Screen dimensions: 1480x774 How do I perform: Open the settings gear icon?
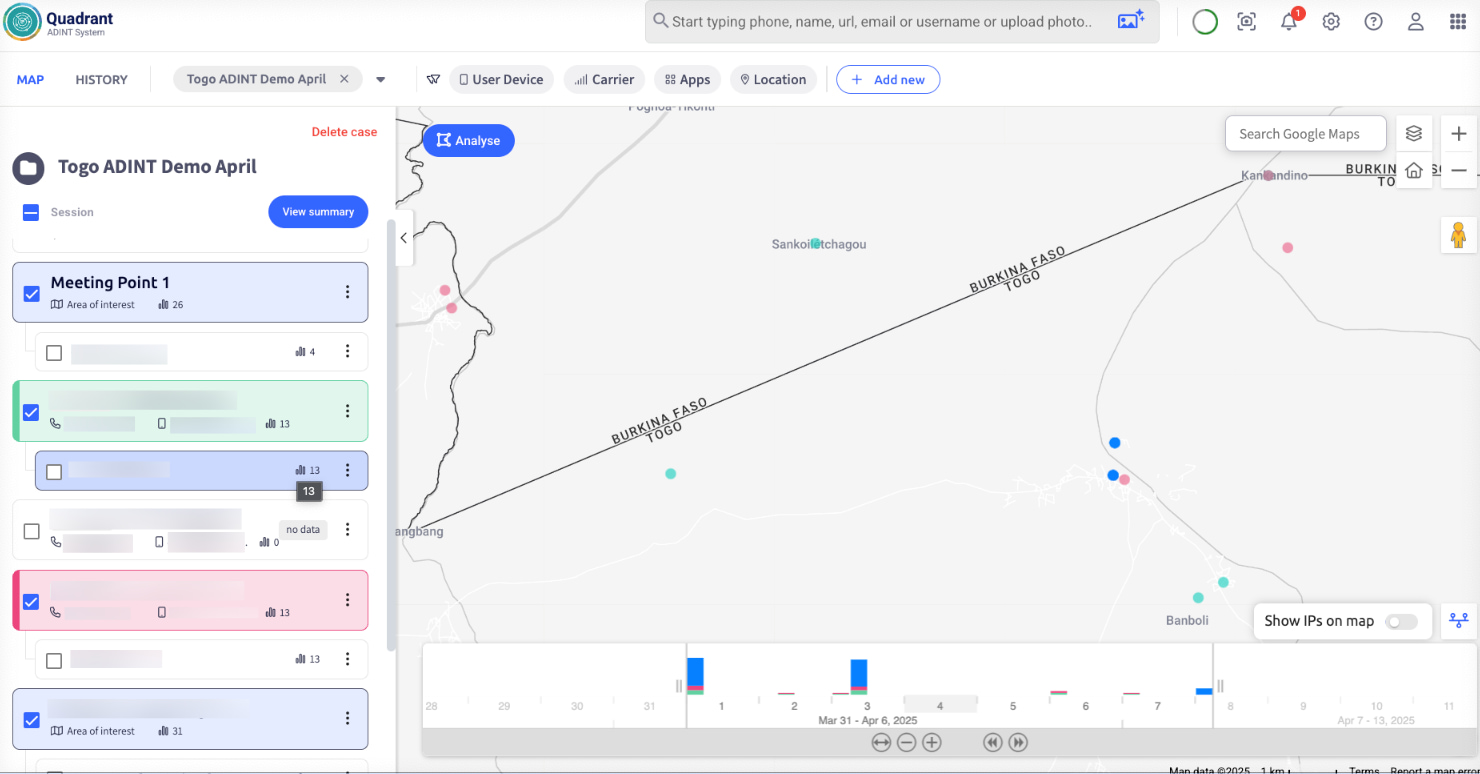click(1331, 22)
